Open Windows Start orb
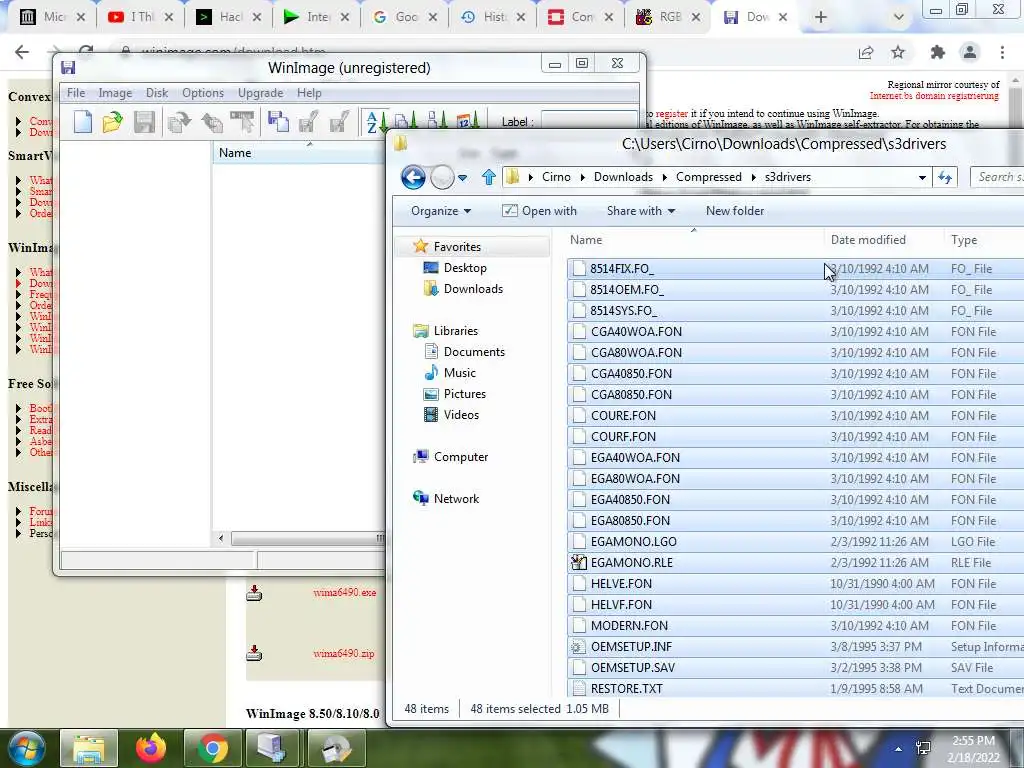 click(25, 748)
